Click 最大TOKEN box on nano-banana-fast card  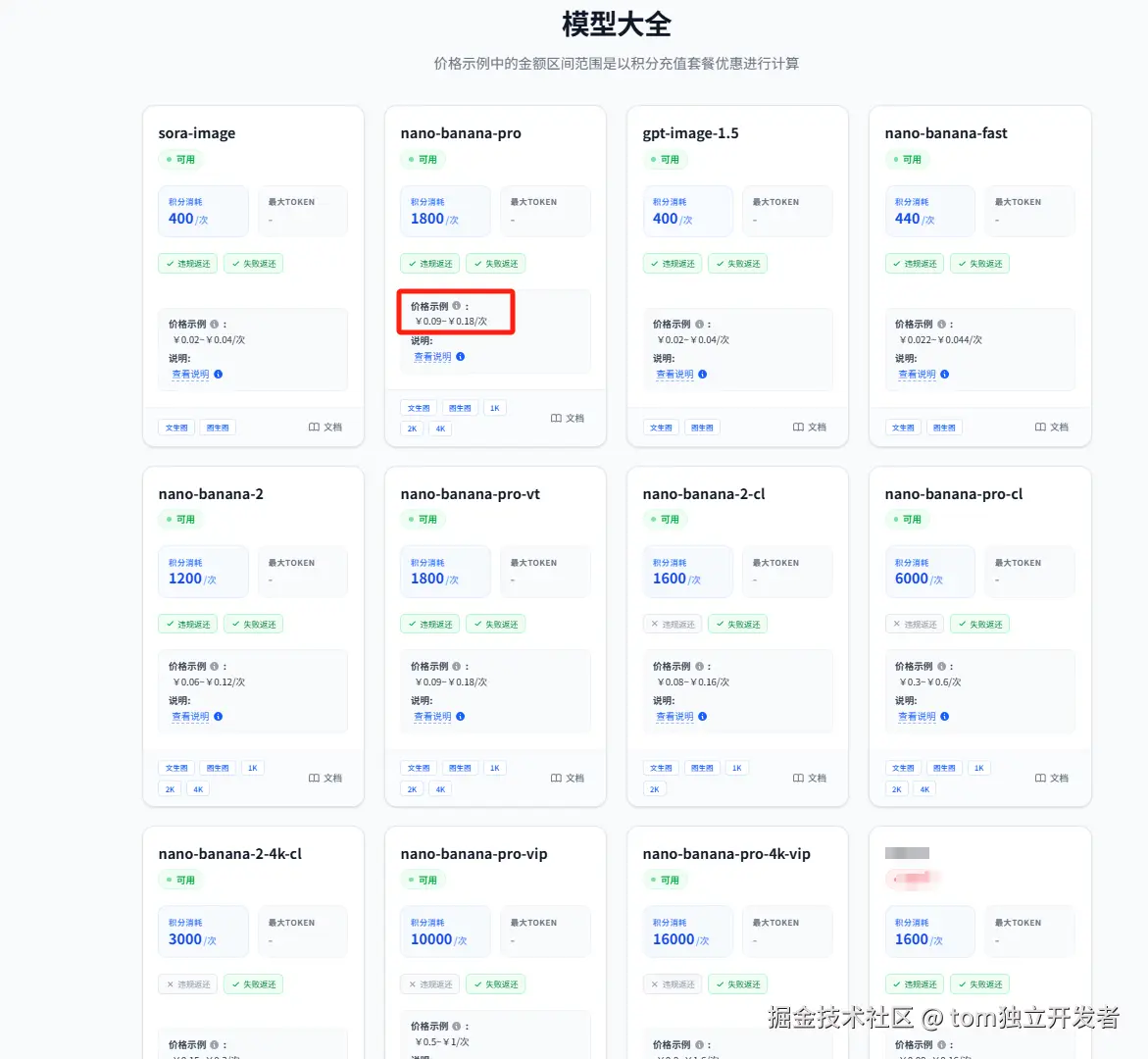(1030, 211)
